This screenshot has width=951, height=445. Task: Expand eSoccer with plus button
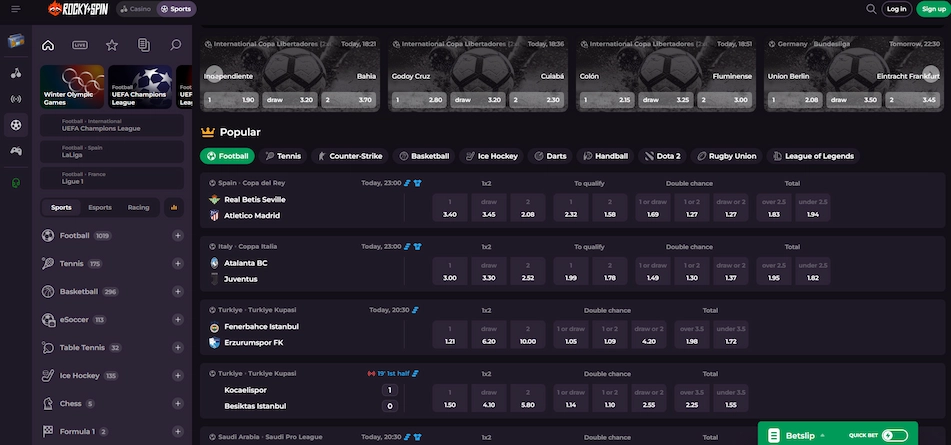[178, 320]
